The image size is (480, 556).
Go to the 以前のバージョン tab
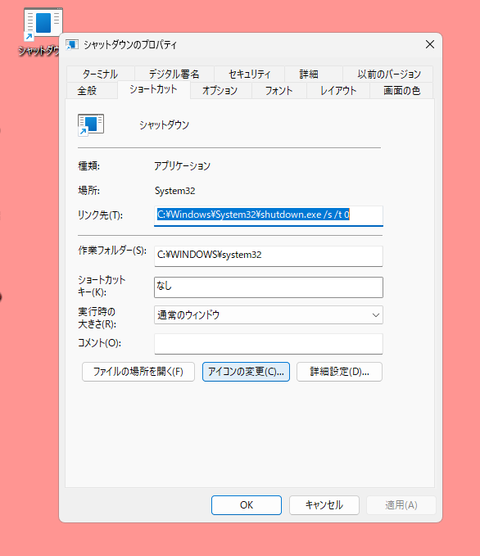coord(389,74)
